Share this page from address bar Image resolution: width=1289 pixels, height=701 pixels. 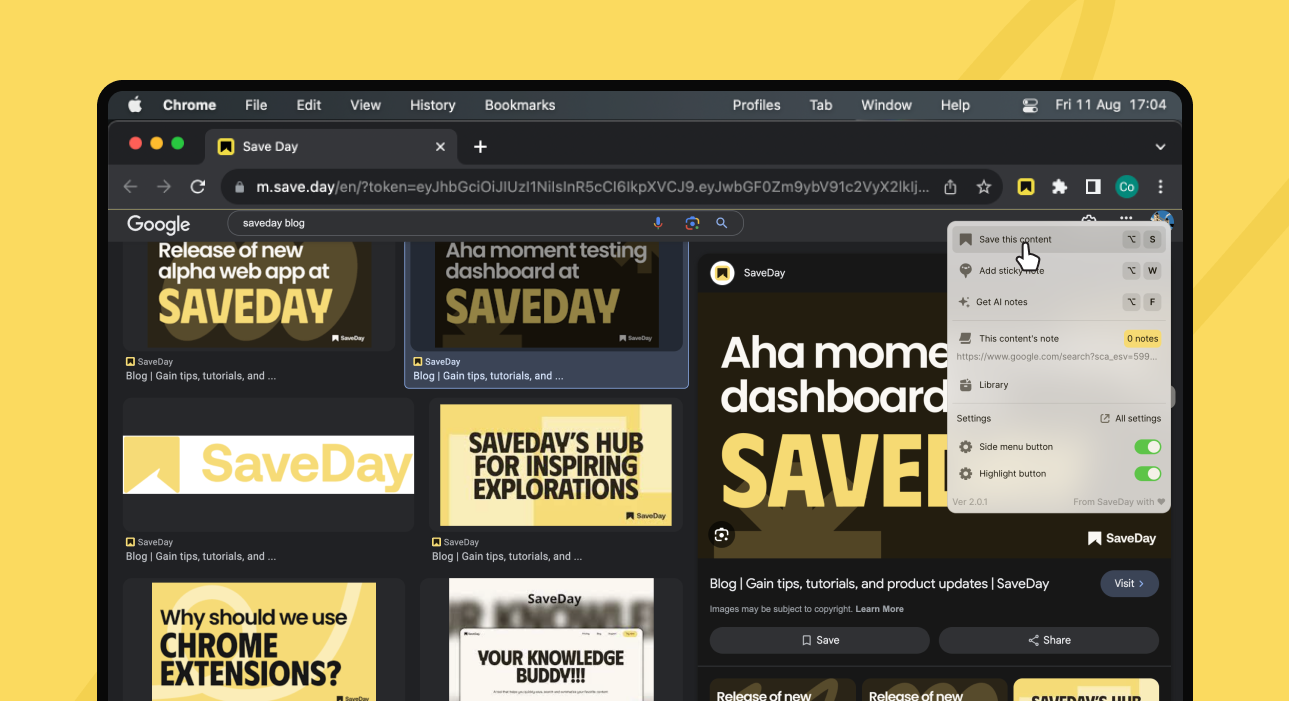click(951, 187)
